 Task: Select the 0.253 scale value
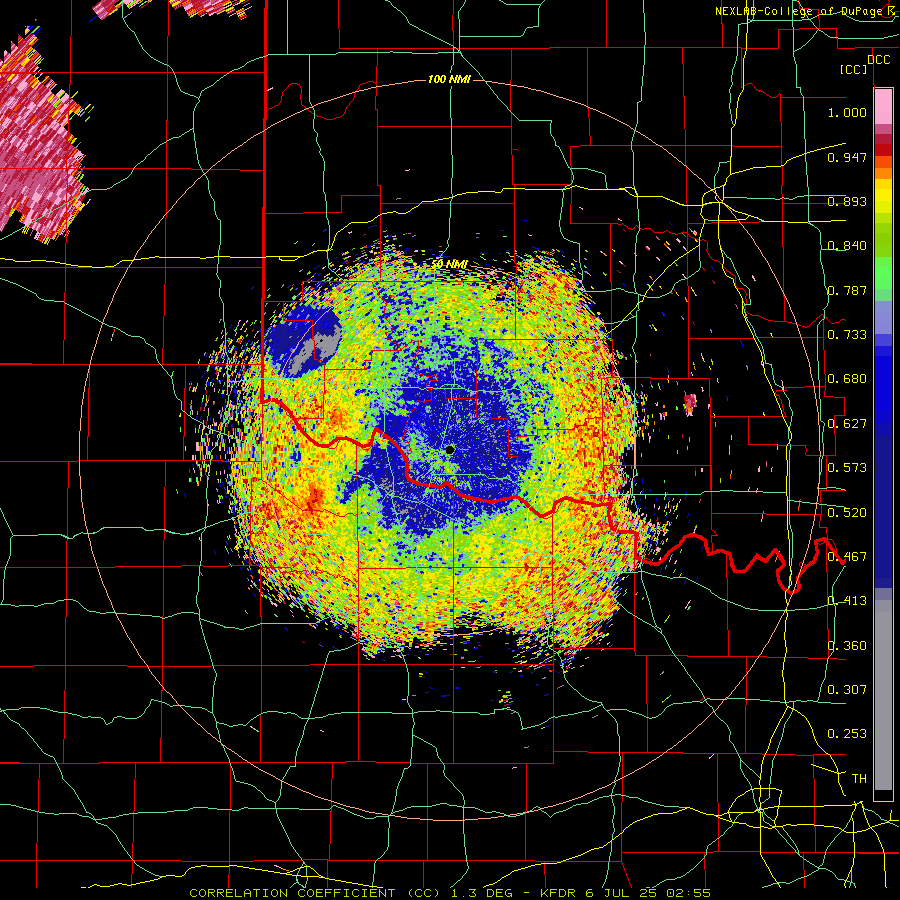click(x=847, y=734)
